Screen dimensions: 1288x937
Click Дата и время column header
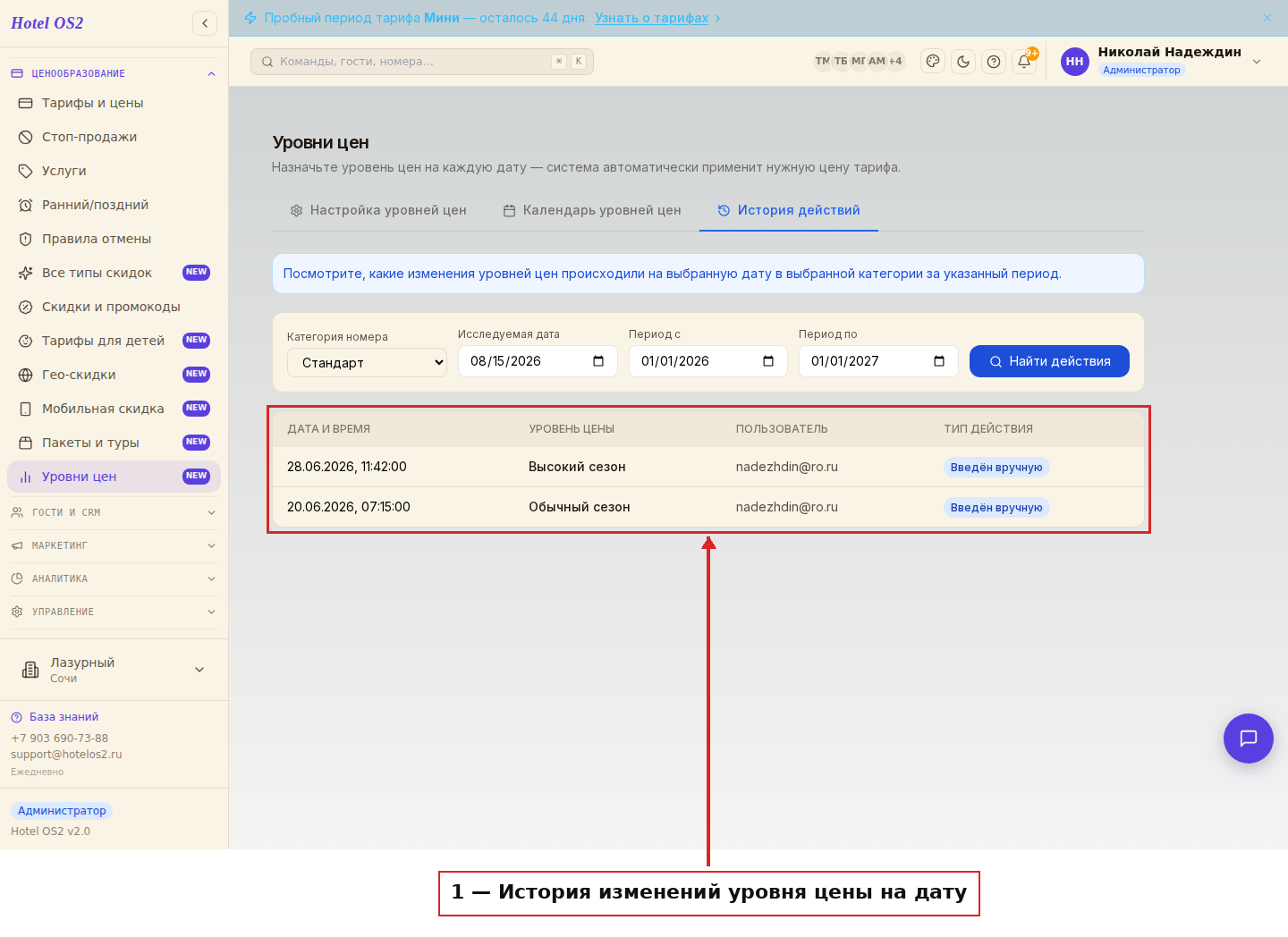(328, 429)
